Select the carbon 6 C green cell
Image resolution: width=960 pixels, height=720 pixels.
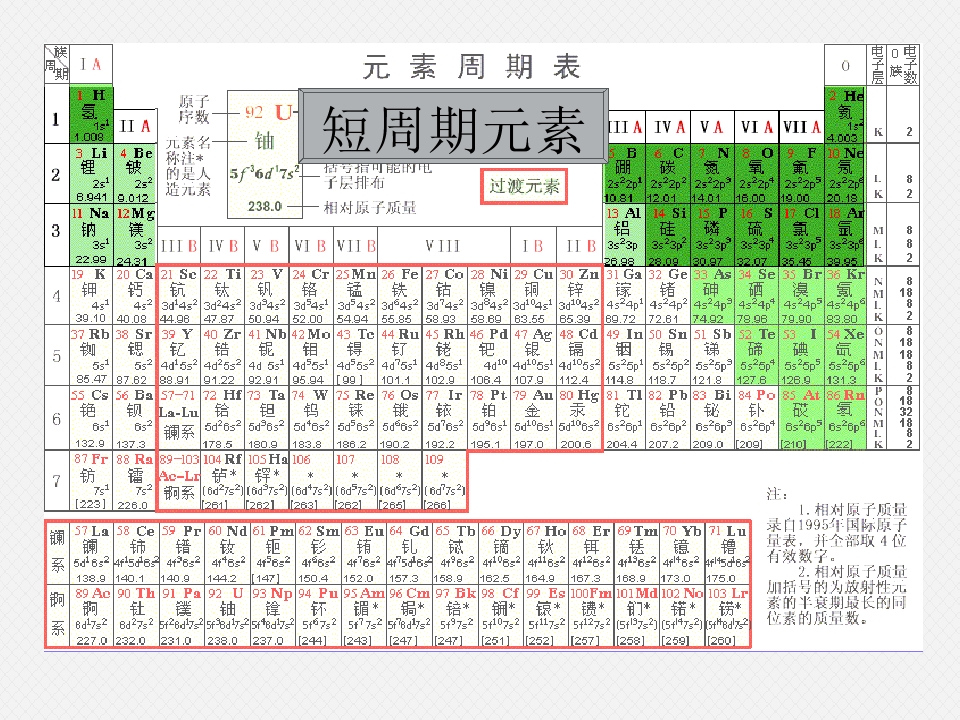click(669, 174)
